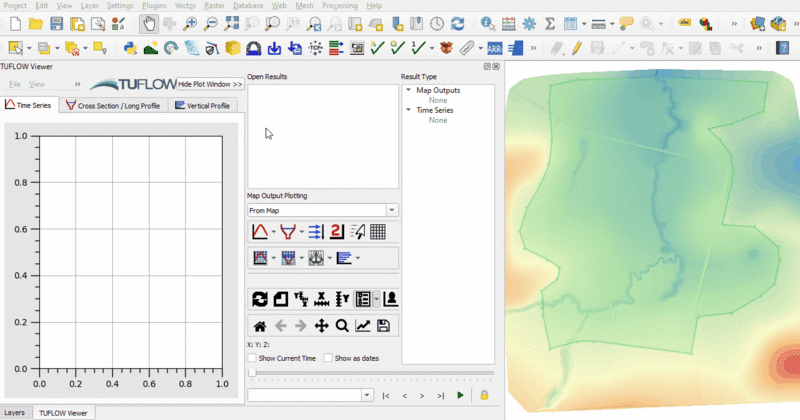Screen dimensions: 800x420
Task: Click the play animation button
Action: [460, 396]
